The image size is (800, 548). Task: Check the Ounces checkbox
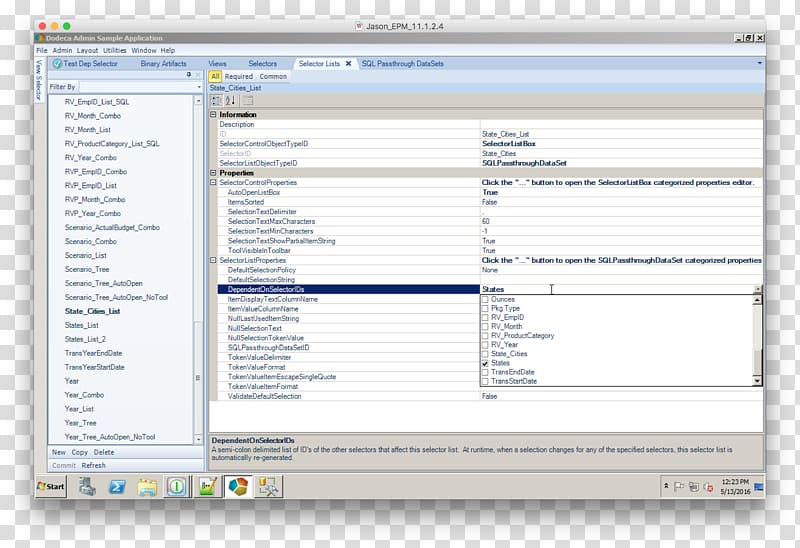(x=485, y=300)
